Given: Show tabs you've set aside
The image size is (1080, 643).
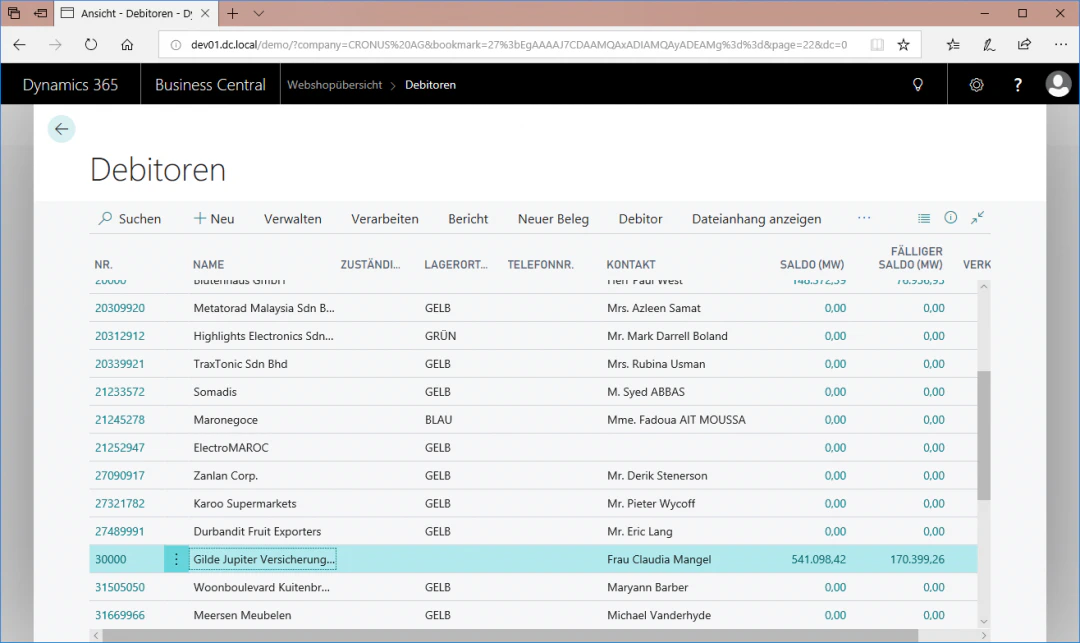Looking at the screenshot, I should coord(14,13).
